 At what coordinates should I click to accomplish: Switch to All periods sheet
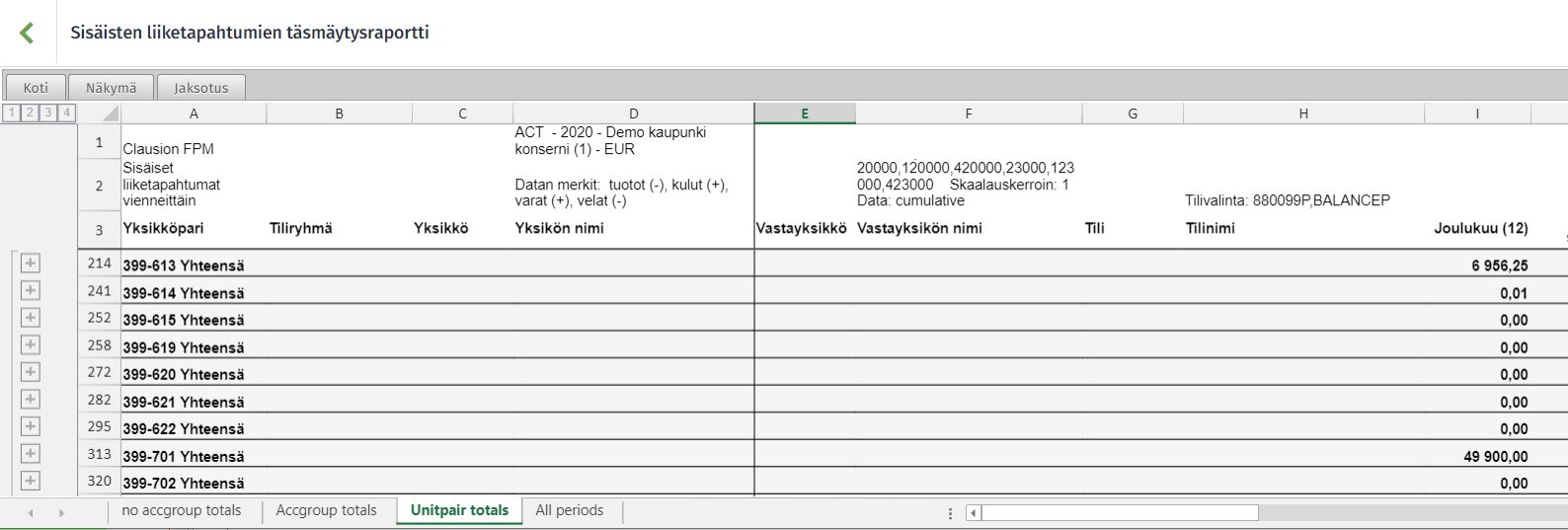(570, 510)
